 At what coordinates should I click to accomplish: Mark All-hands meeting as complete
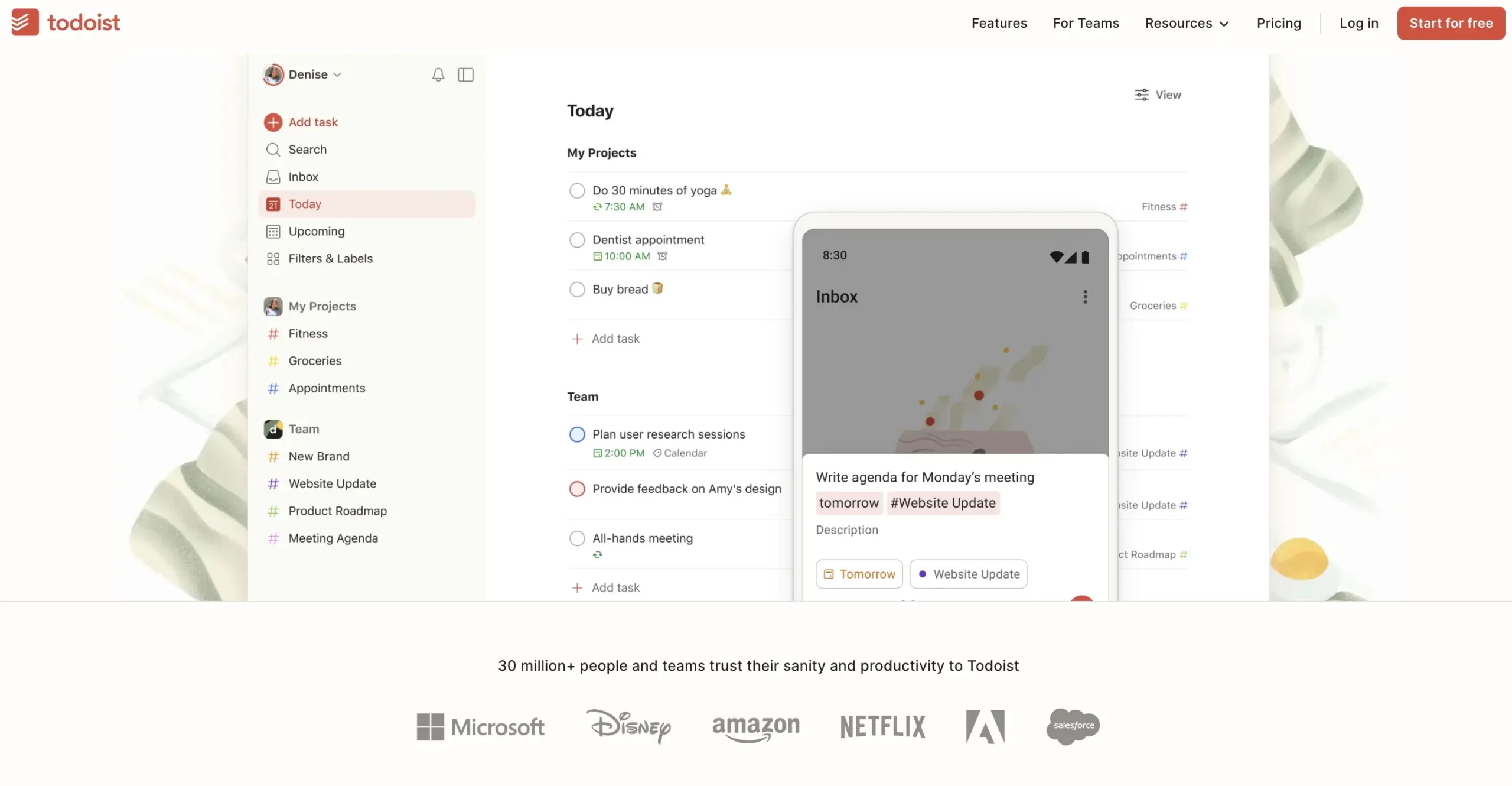point(577,538)
